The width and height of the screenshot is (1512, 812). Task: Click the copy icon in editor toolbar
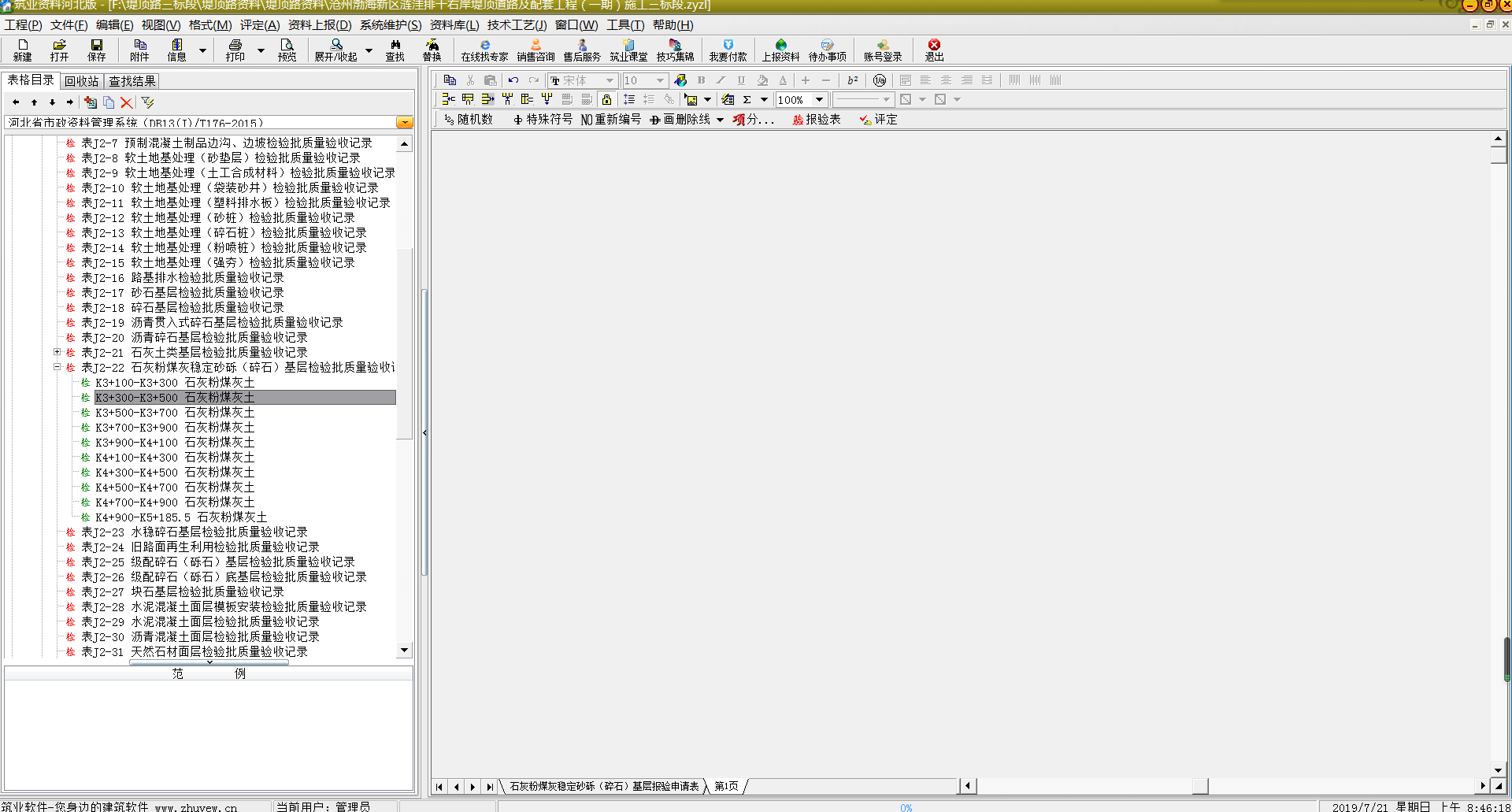click(x=450, y=80)
